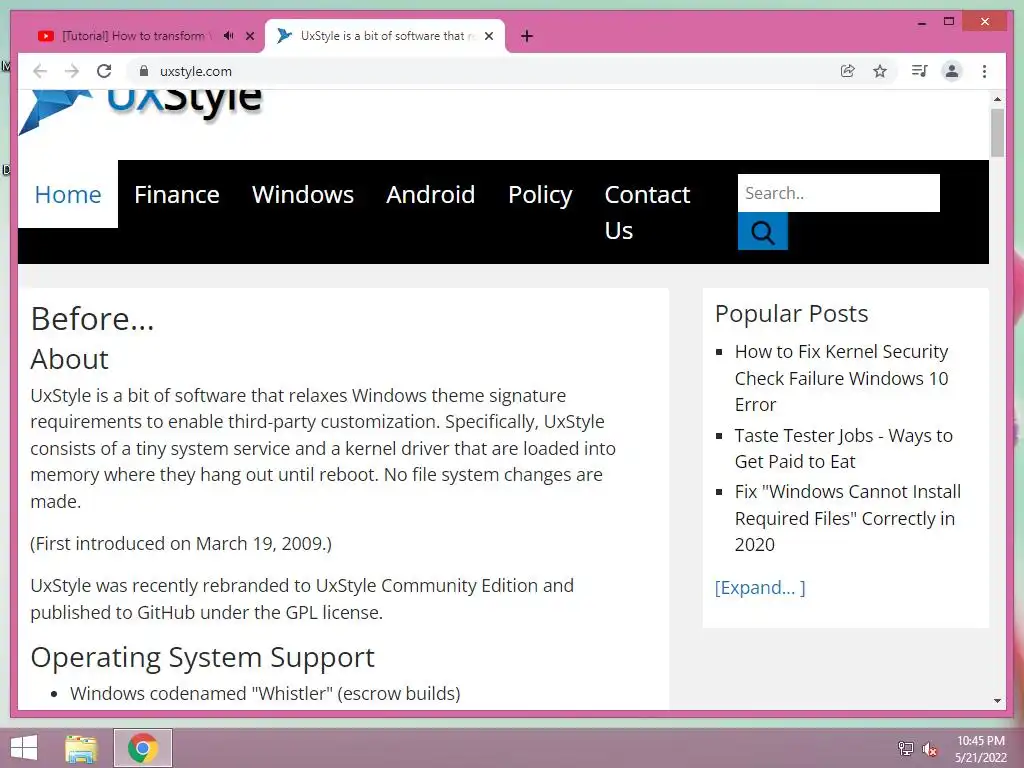The width and height of the screenshot is (1024, 768).
Task: Open a new tab with the plus button
Action: click(x=527, y=36)
